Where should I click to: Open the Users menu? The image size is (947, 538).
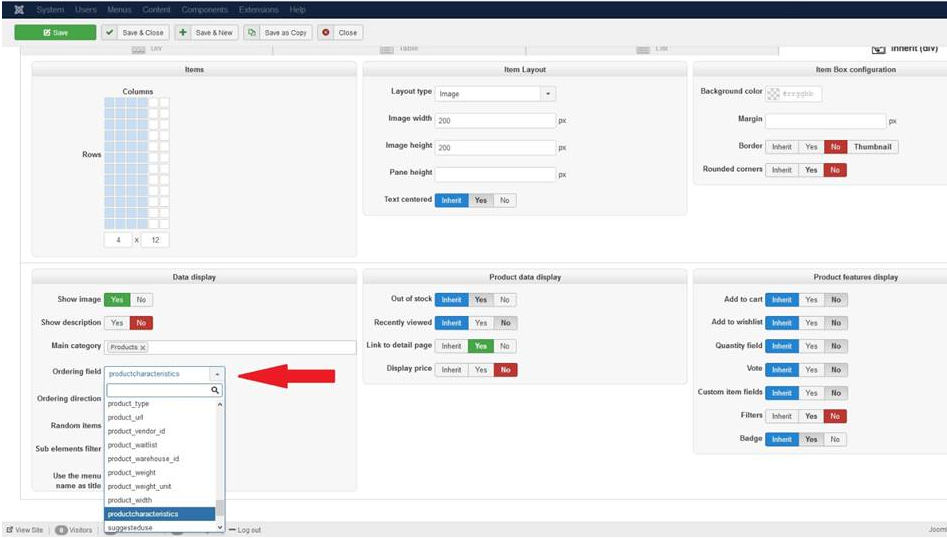[86, 10]
